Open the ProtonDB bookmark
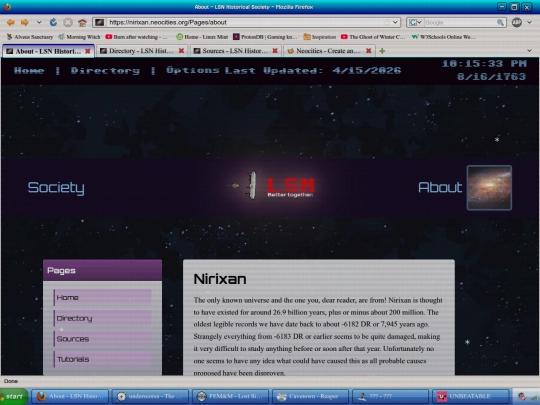The width and height of the screenshot is (540, 405). click(x=265, y=37)
